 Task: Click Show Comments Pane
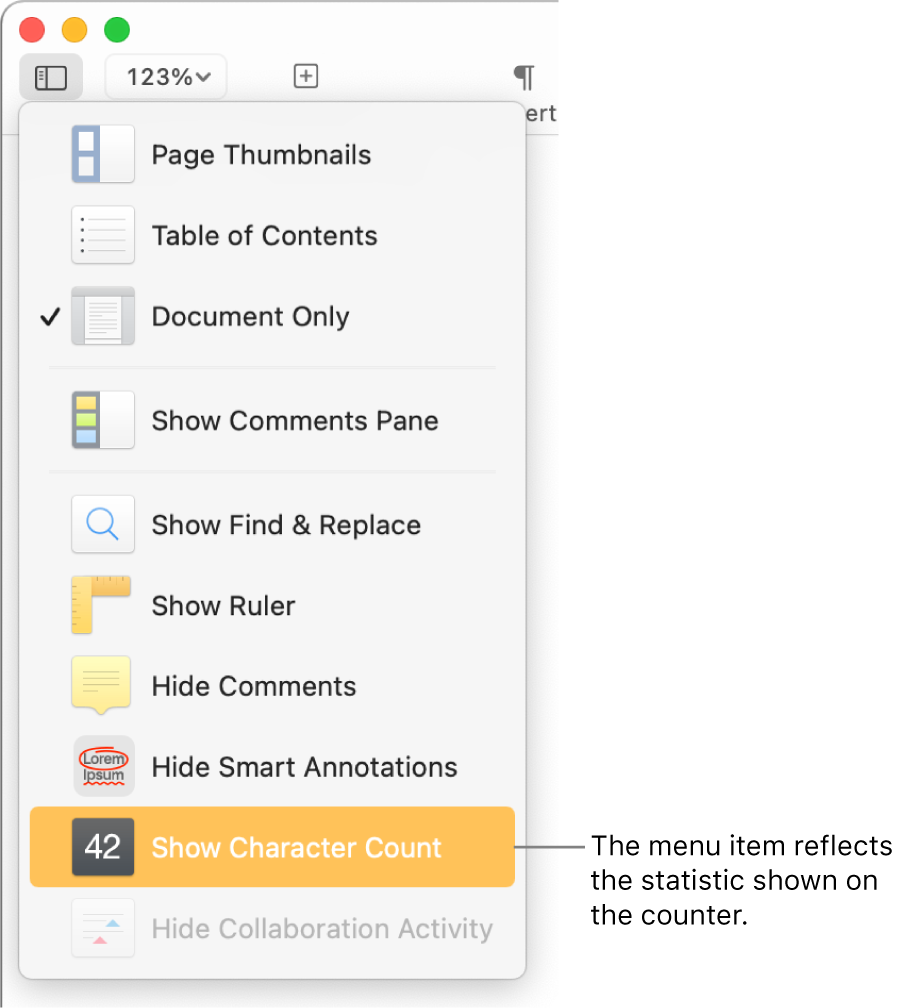[294, 420]
